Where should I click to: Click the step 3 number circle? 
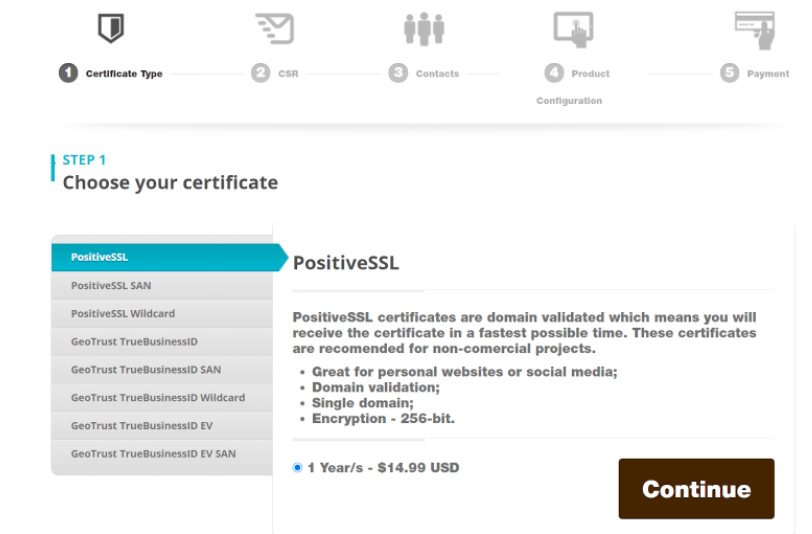(399, 73)
